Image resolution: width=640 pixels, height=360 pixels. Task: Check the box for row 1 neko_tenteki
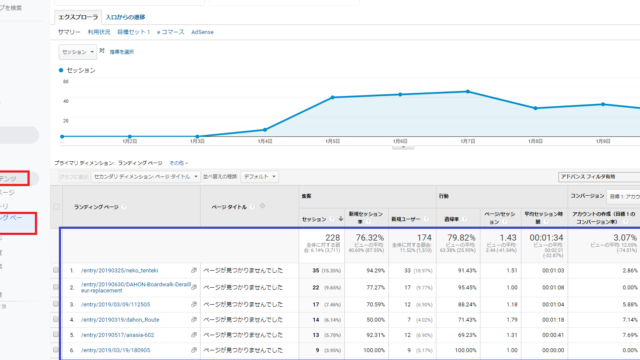point(56,270)
